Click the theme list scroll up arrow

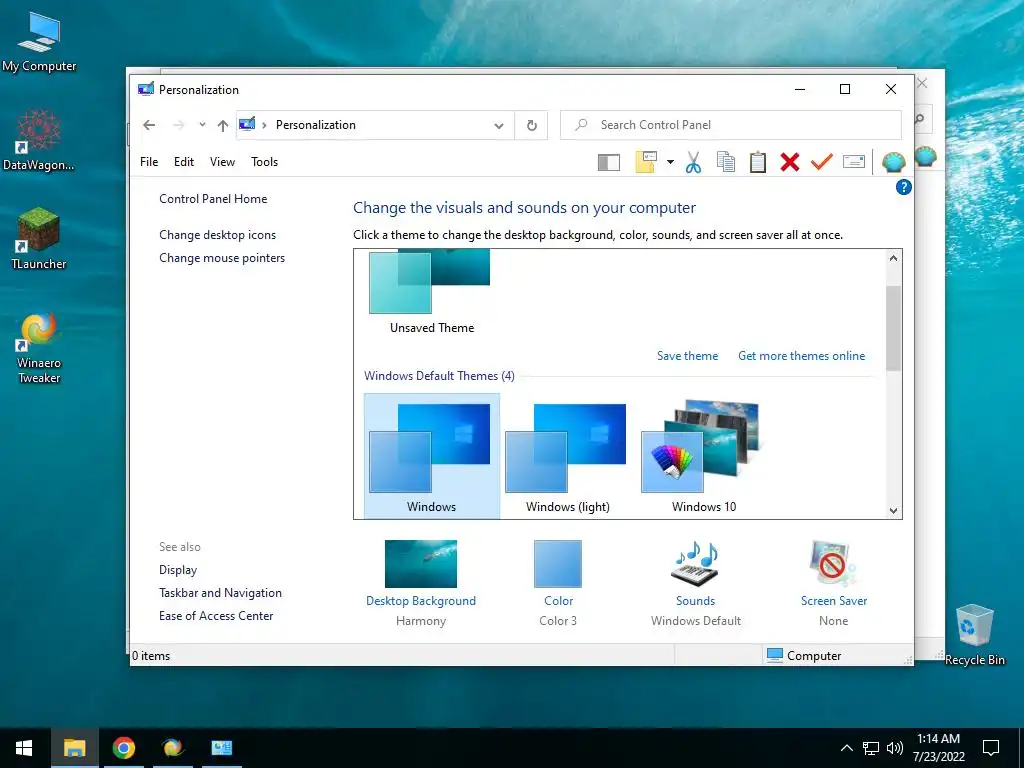(x=893, y=258)
